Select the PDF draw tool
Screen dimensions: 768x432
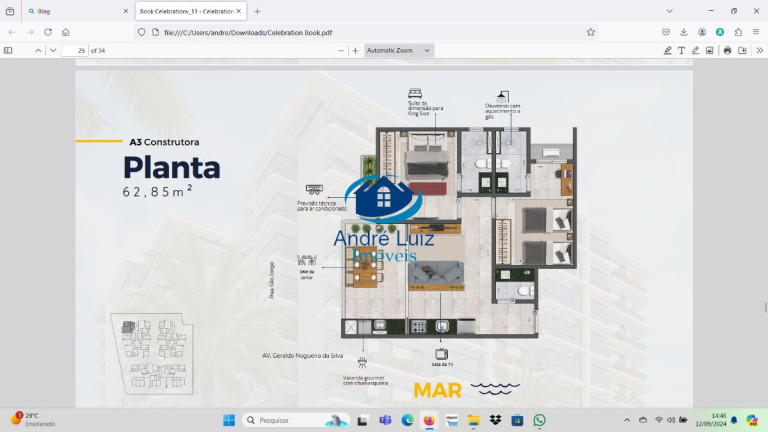coord(696,50)
